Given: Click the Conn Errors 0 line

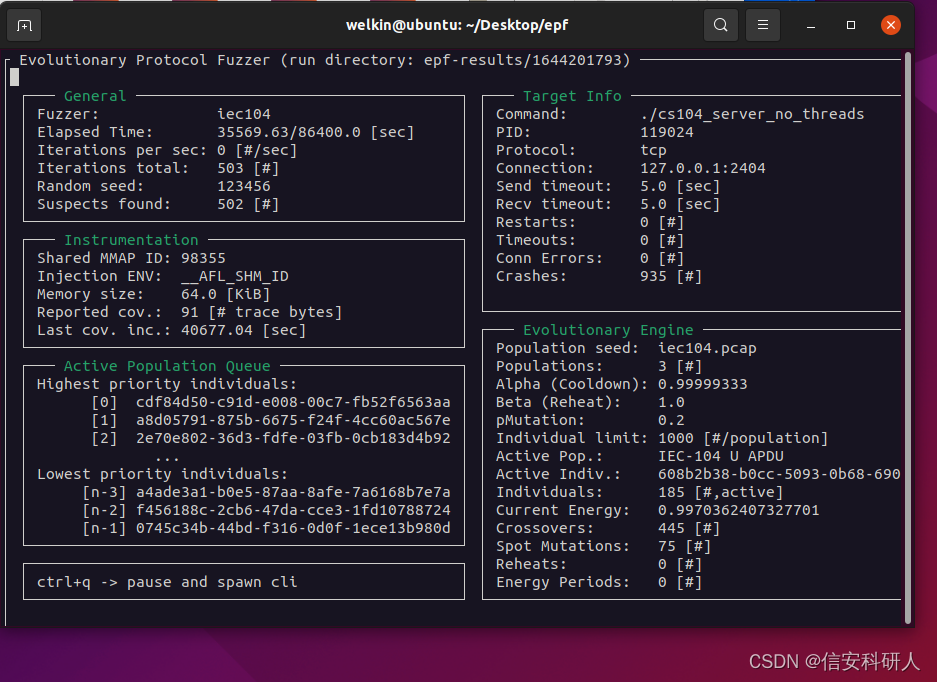Looking at the screenshot, I should 590,258.
